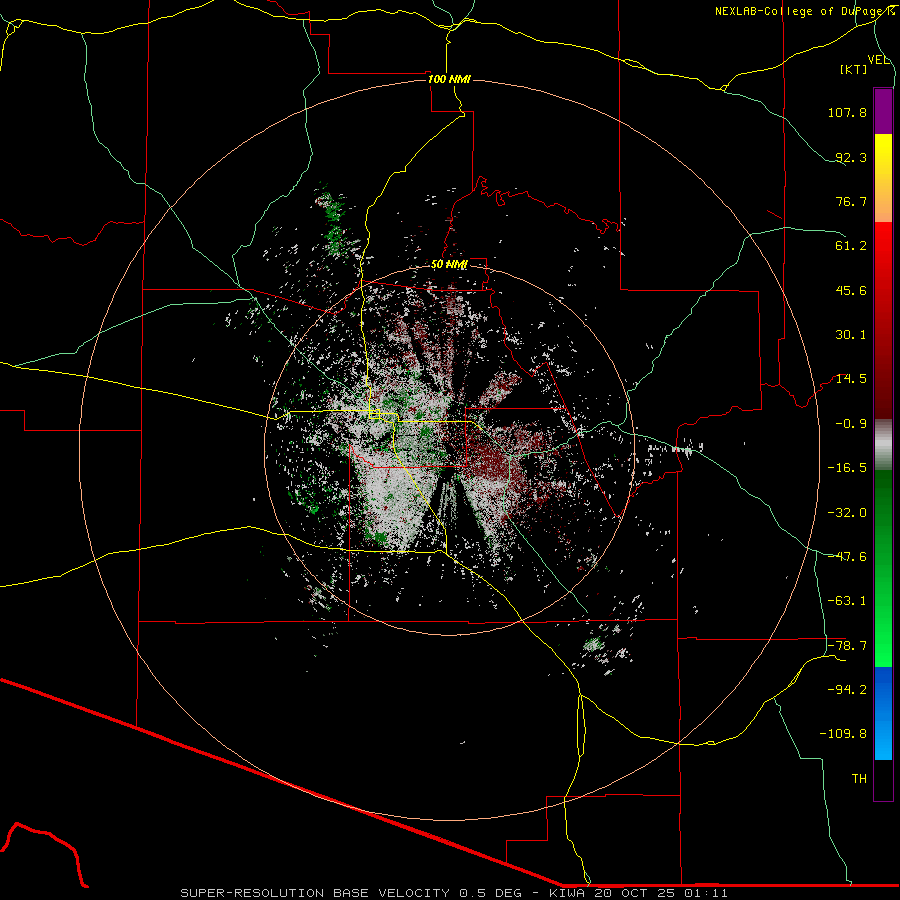Click the -94.2 velocity scale value
The height and width of the screenshot is (900, 900).
click(847, 690)
